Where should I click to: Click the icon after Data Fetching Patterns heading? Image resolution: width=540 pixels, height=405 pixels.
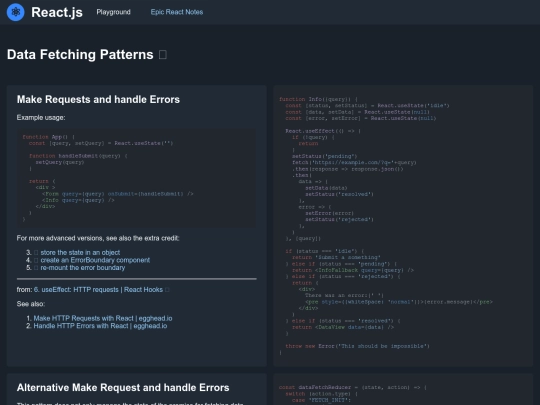pos(163,55)
